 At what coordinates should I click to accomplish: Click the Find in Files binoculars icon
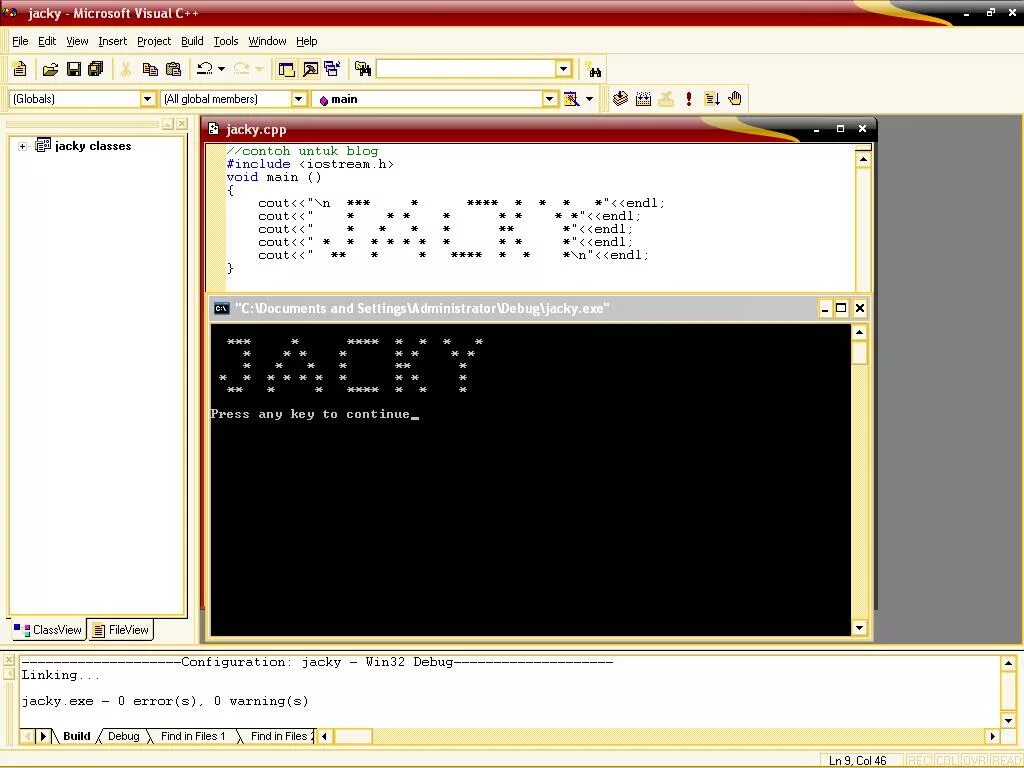[362, 69]
